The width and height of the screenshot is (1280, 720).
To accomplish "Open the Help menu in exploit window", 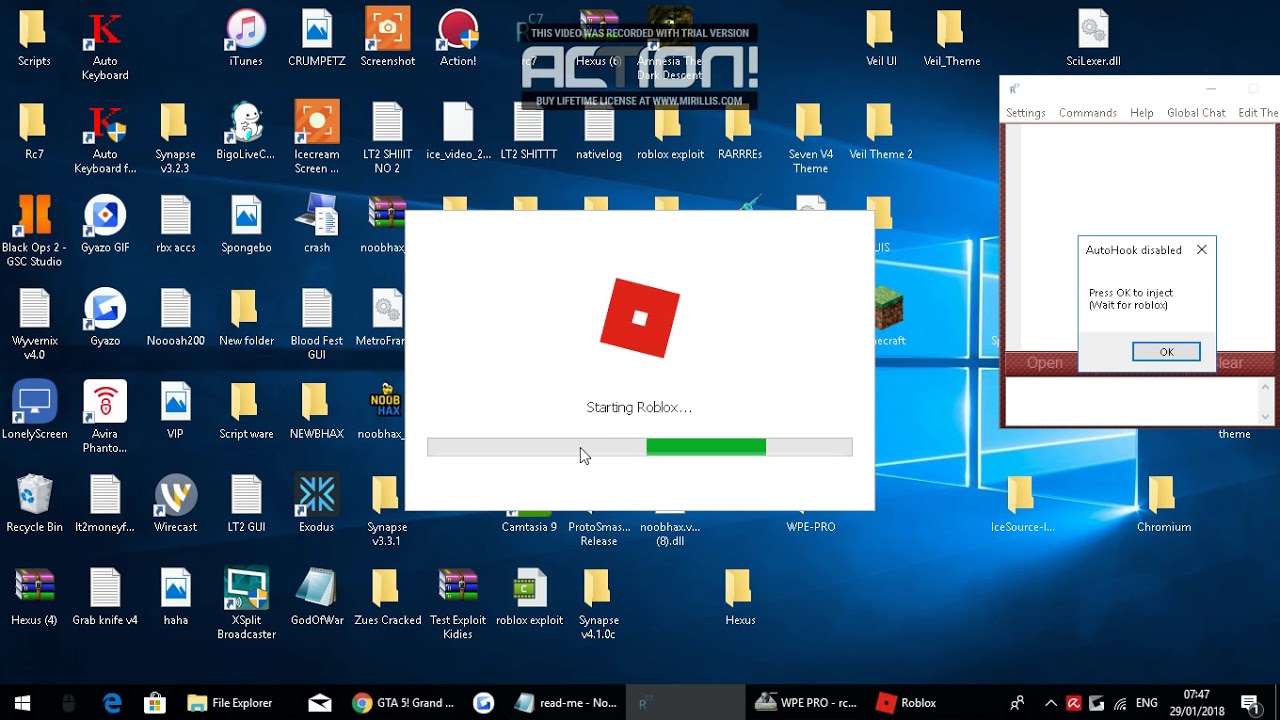I will click(1141, 113).
